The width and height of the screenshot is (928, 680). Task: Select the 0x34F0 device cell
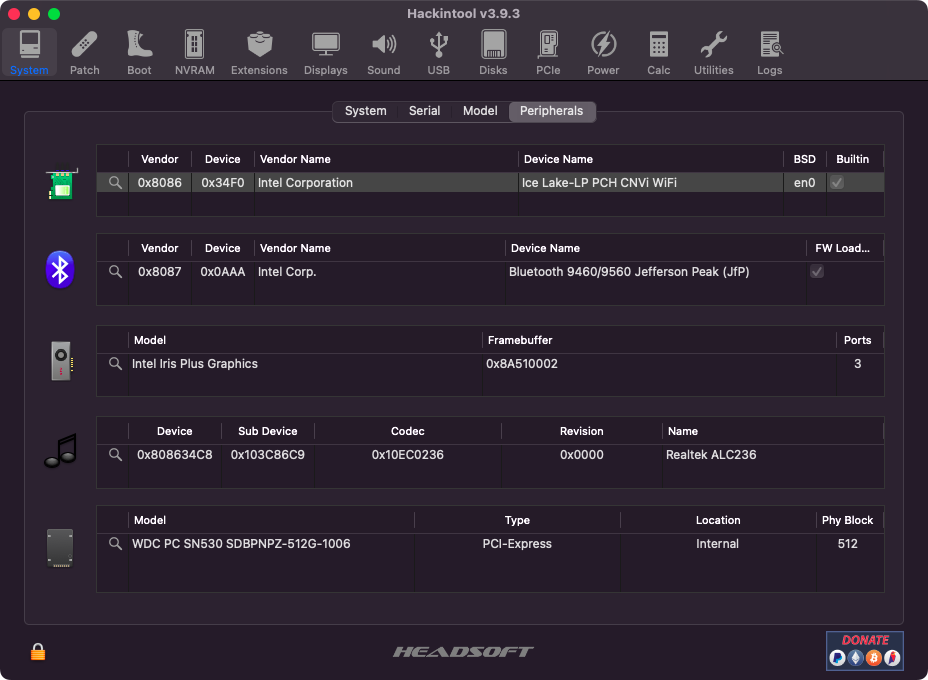tap(223, 182)
